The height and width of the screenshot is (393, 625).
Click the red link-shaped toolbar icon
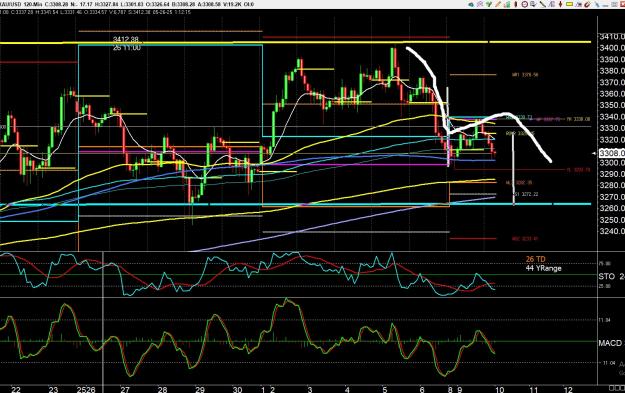click(x=588, y=4)
